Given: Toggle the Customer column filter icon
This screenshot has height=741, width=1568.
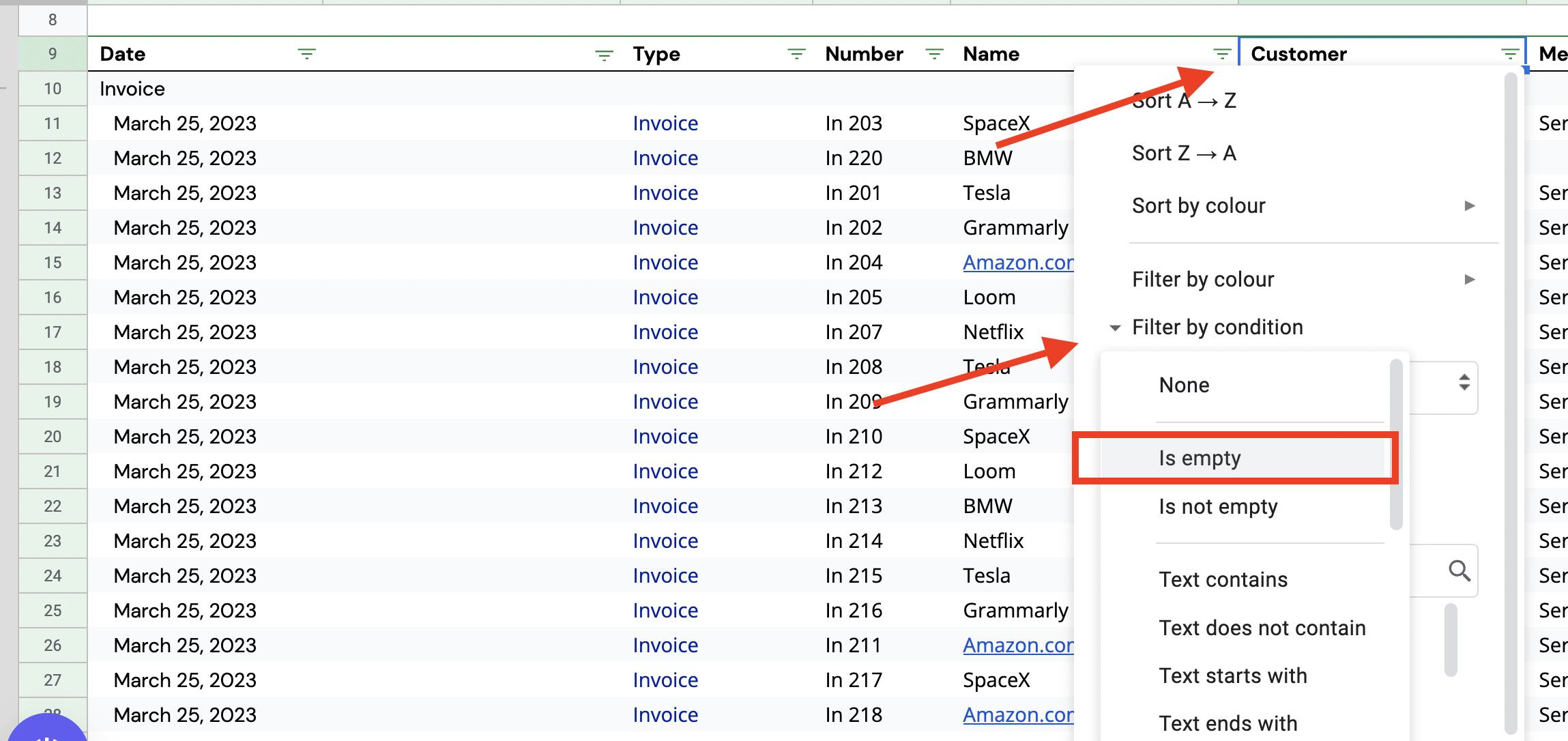Looking at the screenshot, I should (x=1510, y=54).
